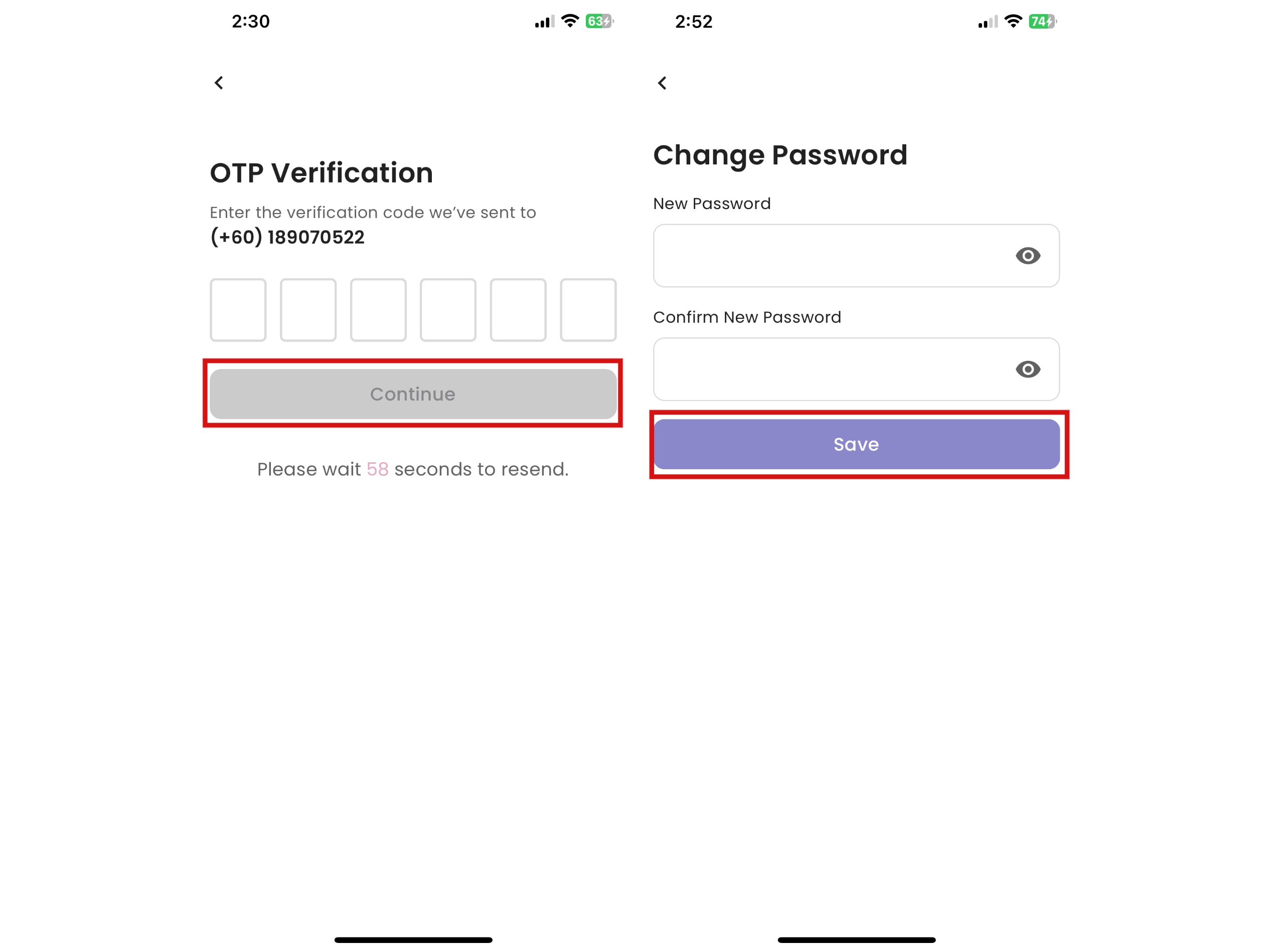
Task: Reveal the Confirm New Password entry
Action: click(x=1028, y=369)
